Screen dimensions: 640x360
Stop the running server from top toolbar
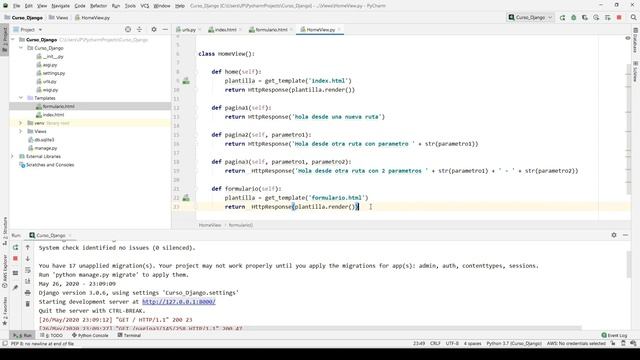click(x=619, y=18)
